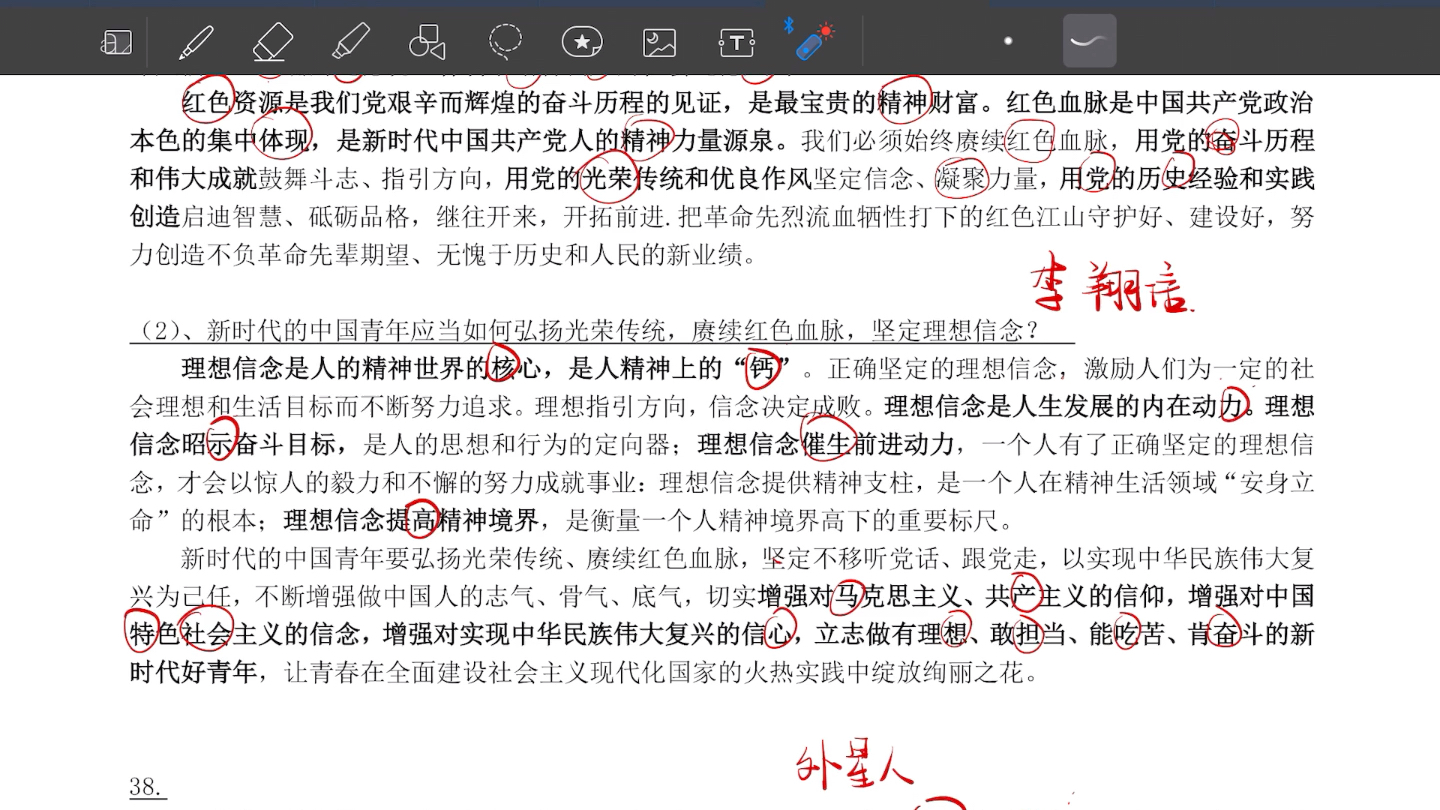Click the question number "38."
The height and width of the screenshot is (810, 1440).
point(148,787)
